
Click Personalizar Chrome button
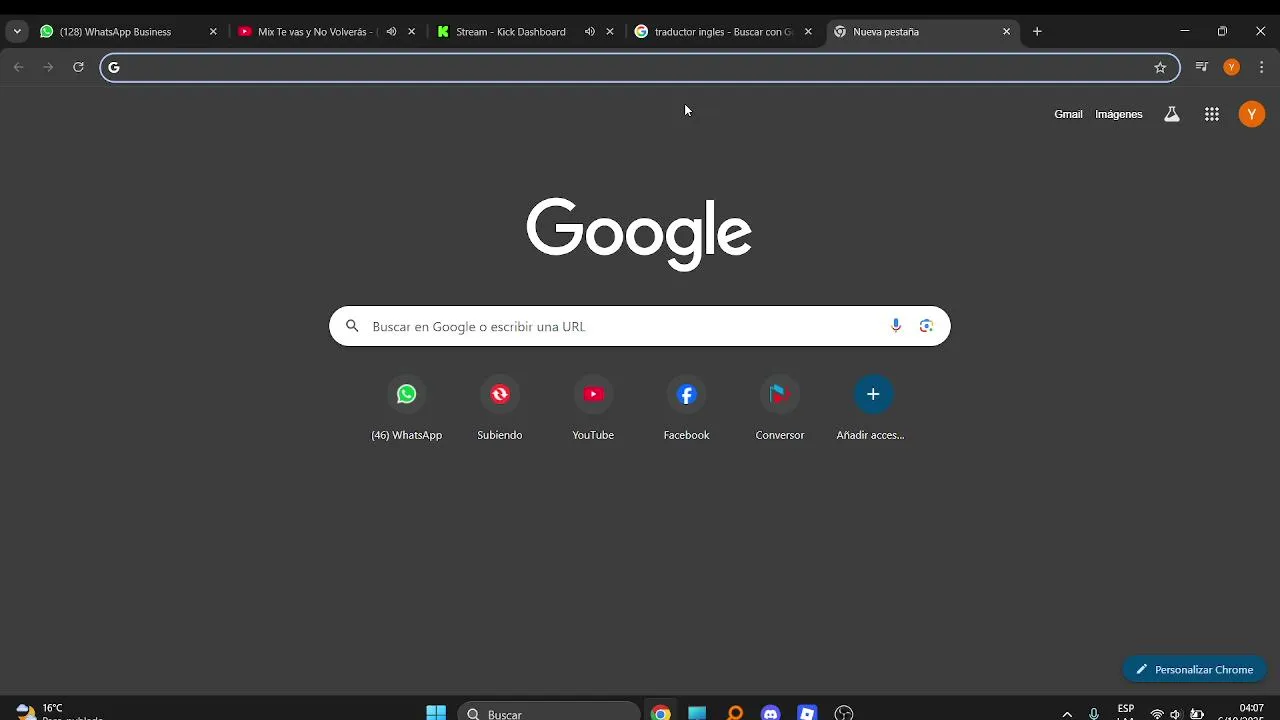point(1194,670)
